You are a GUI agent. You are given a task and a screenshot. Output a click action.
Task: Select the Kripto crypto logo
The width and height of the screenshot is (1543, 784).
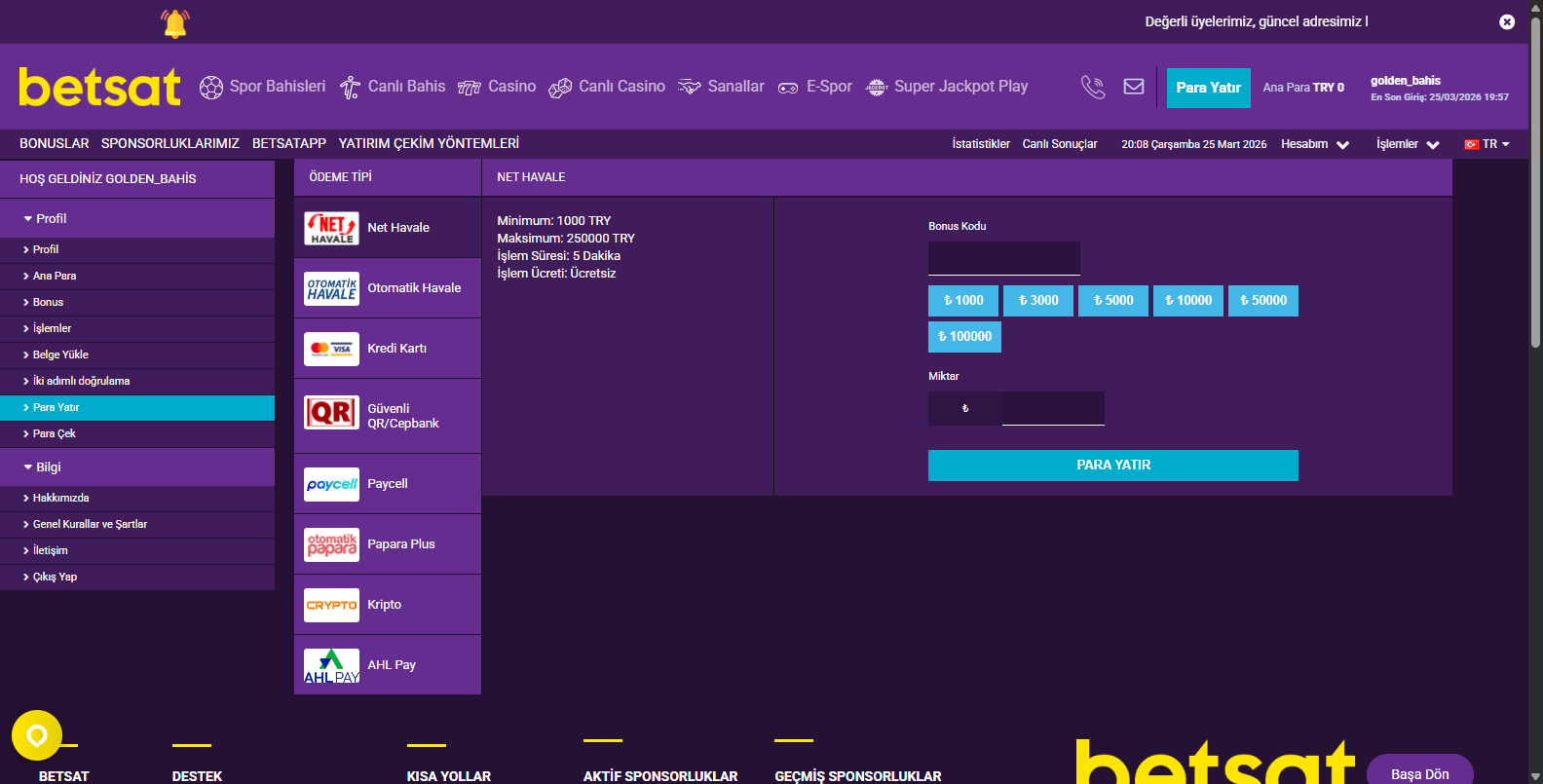(x=331, y=605)
